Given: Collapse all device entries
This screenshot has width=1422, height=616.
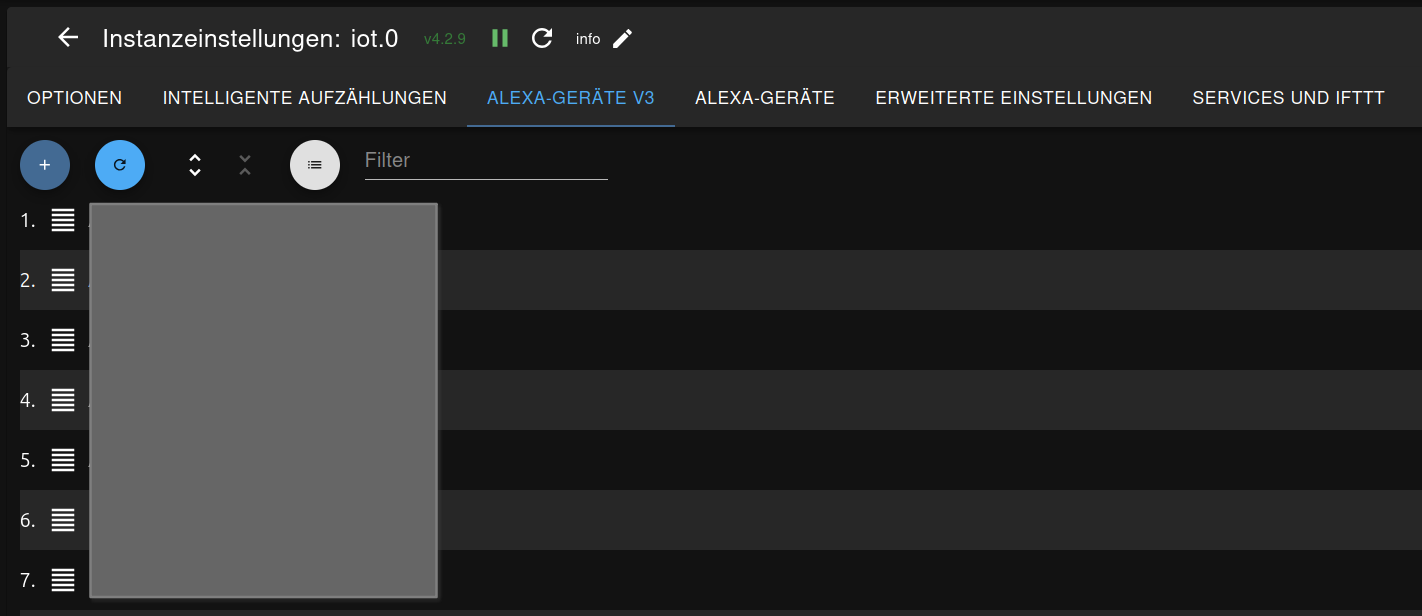Looking at the screenshot, I should [245, 165].
